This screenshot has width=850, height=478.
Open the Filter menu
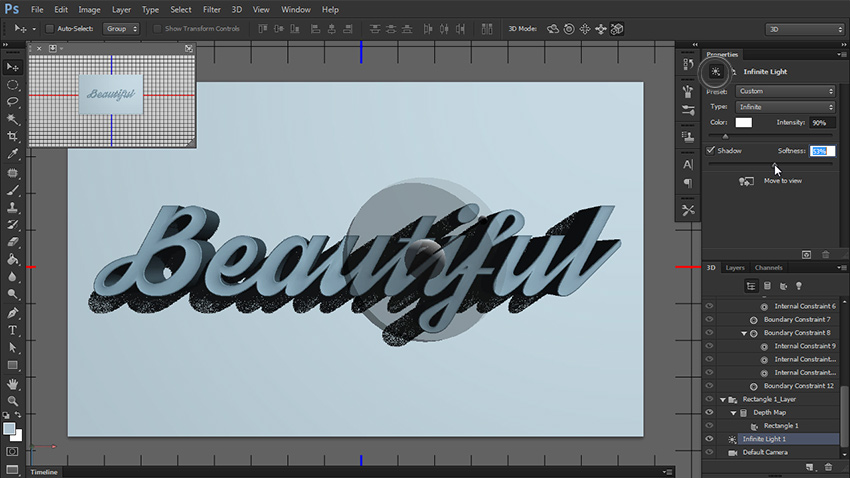[210, 9]
